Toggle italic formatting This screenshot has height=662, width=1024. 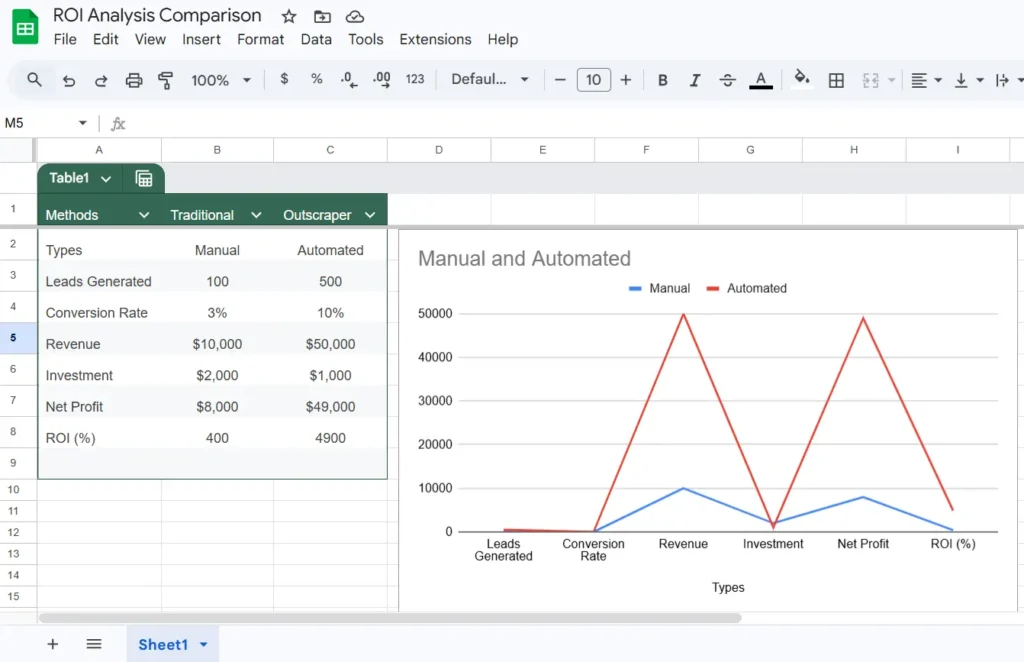click(695, 80)
